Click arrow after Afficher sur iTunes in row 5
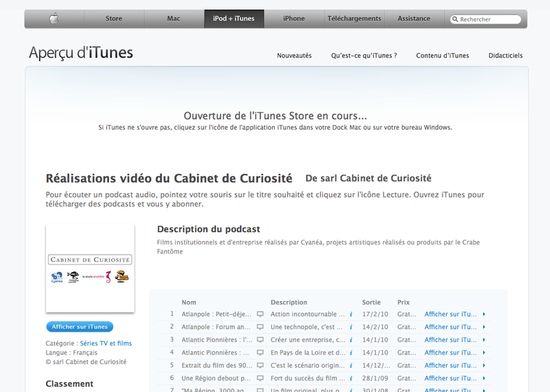Viewport: 550px width, 392px height. point(484,365)
